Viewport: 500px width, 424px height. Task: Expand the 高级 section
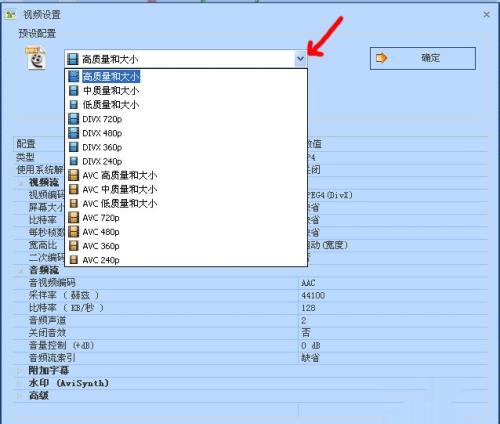pyautogui.click(x=19, y=396)
